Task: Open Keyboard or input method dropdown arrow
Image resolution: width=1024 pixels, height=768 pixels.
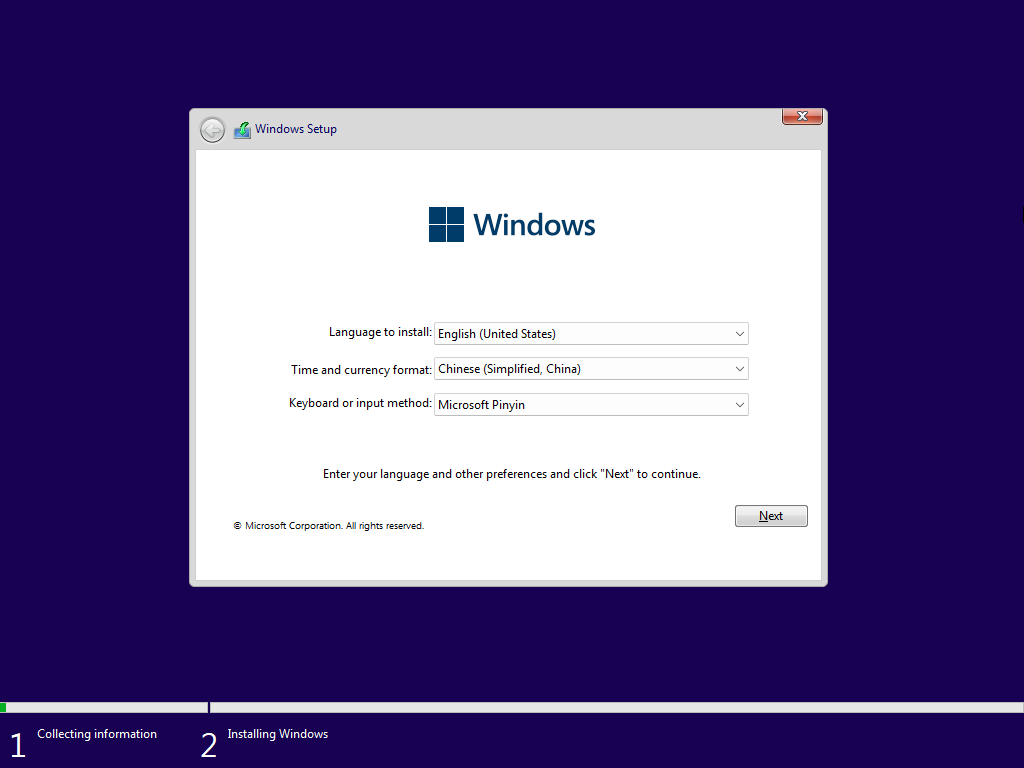Action: pos(739,405)
